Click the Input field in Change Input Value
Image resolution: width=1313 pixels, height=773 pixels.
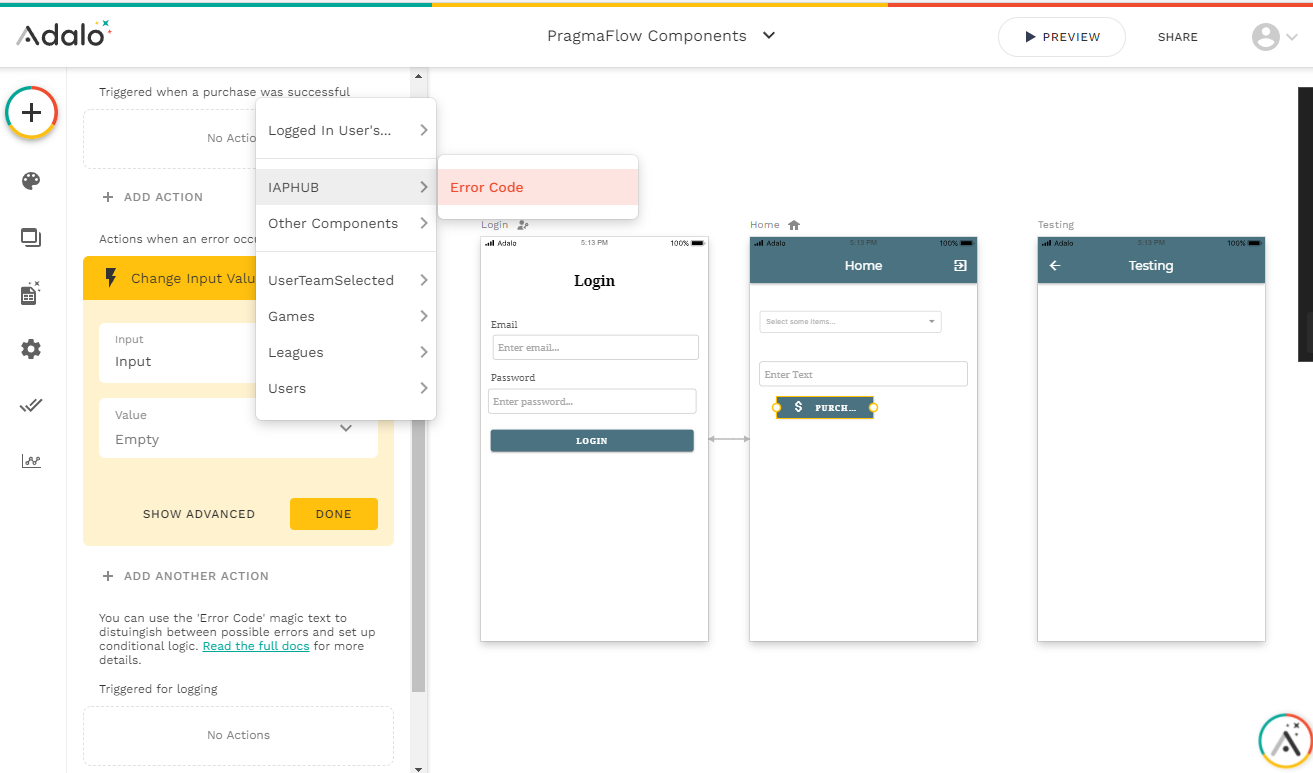[178, 353]
